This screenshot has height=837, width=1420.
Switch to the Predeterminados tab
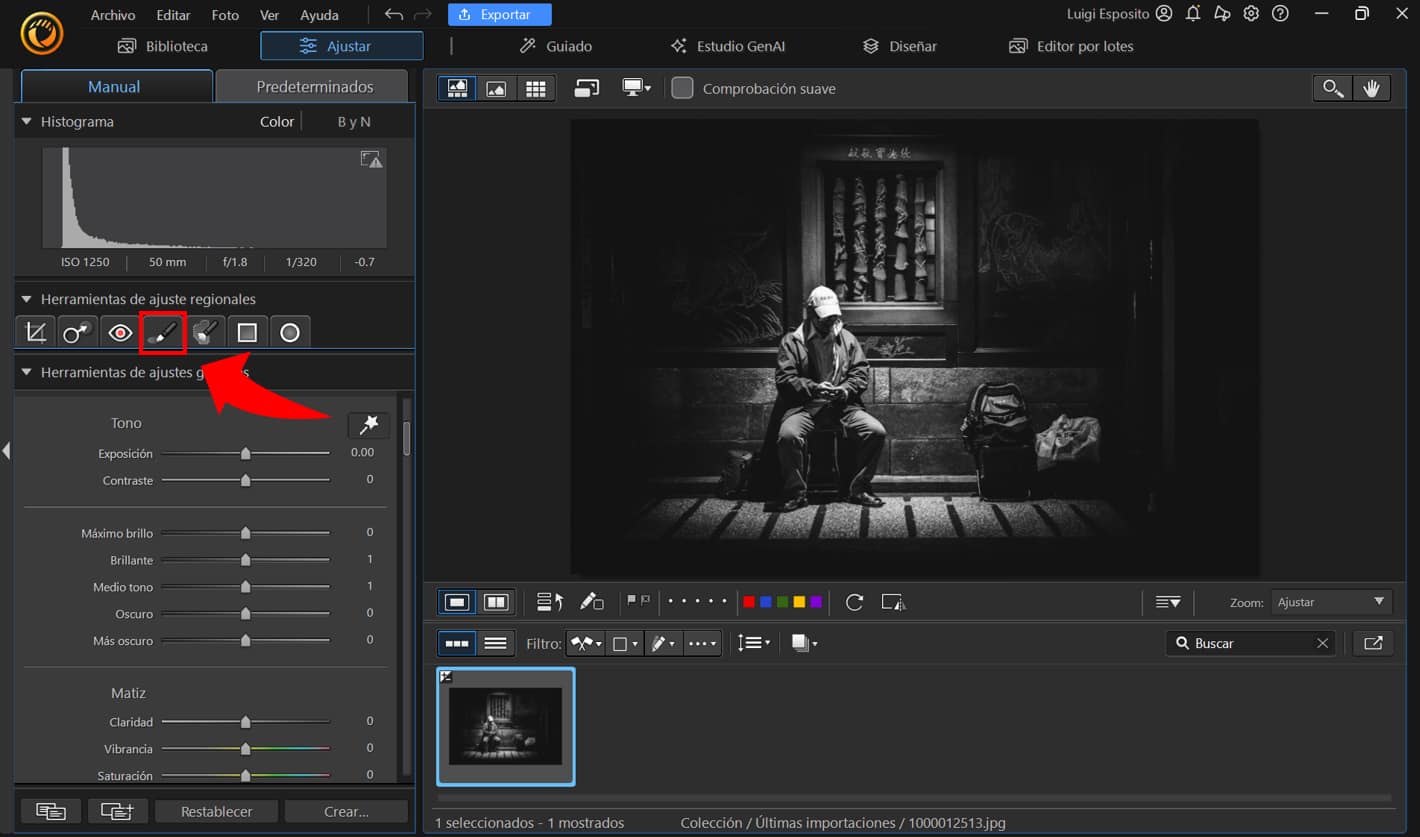(311, 86)
